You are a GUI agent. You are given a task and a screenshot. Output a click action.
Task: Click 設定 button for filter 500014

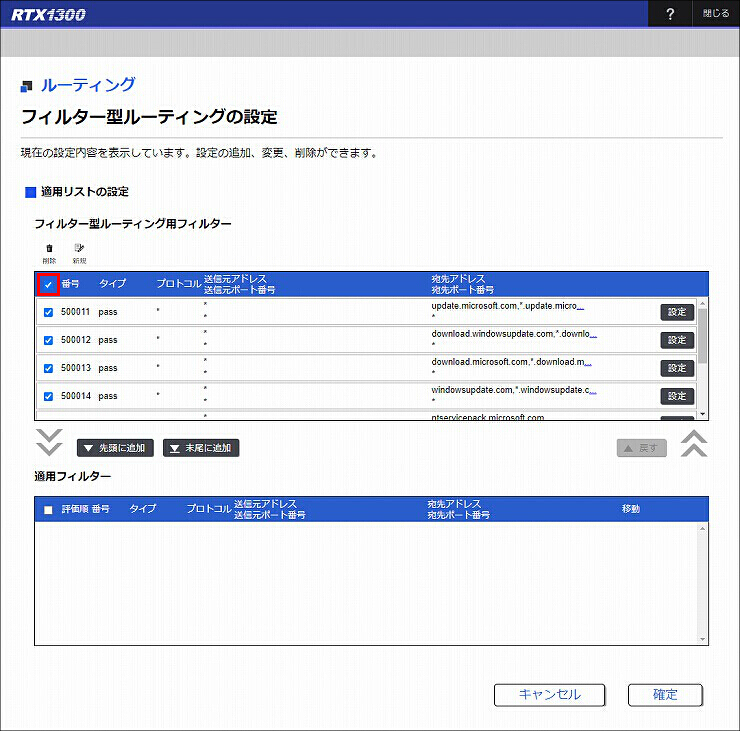[x=677, y=396]
